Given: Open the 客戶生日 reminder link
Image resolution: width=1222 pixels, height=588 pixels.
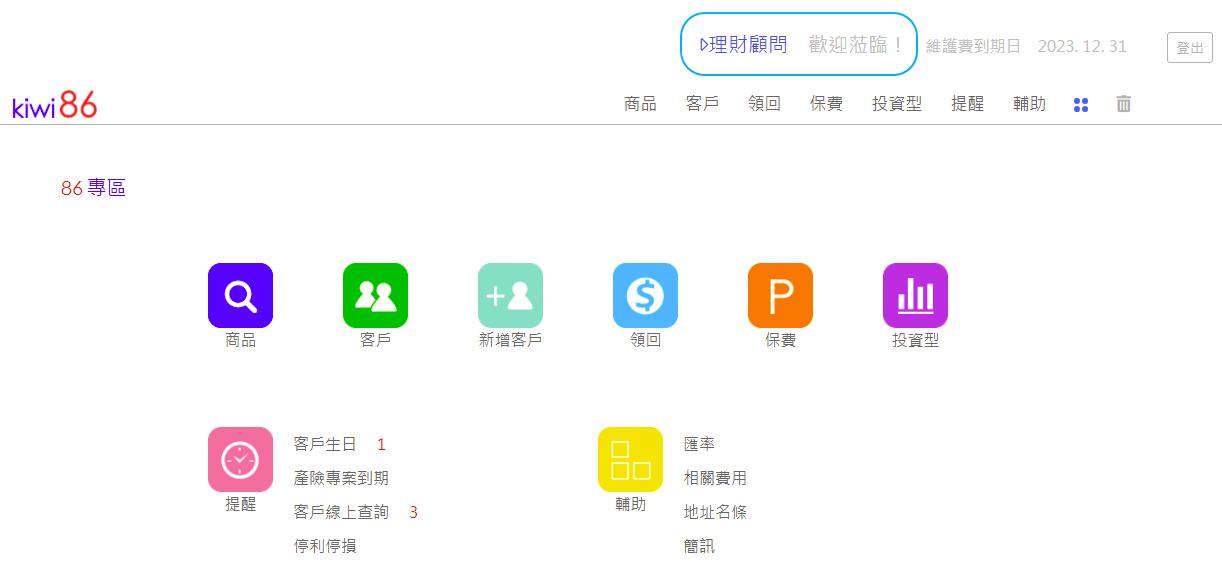Looking at the screenshot, I should [x=325, y=444].
